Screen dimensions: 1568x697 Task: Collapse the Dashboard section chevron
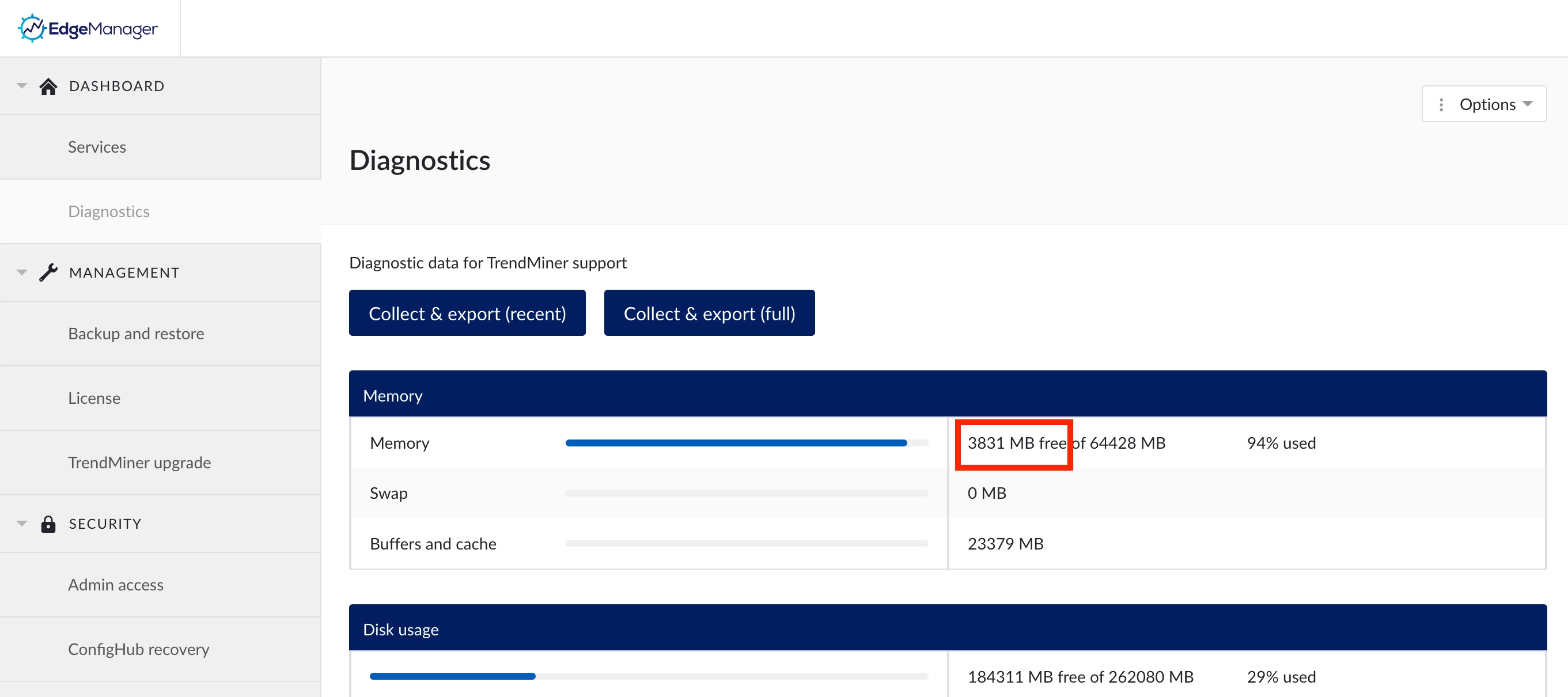(21, 86)
